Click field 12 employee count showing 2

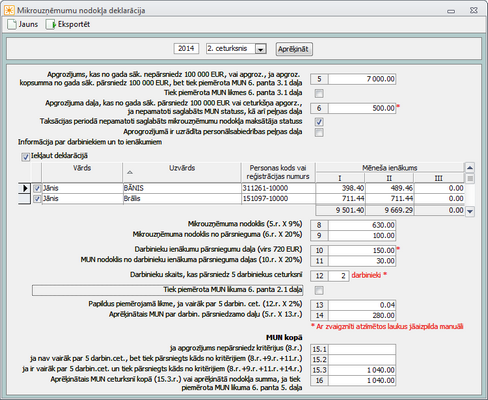click(x=339, y=276)
